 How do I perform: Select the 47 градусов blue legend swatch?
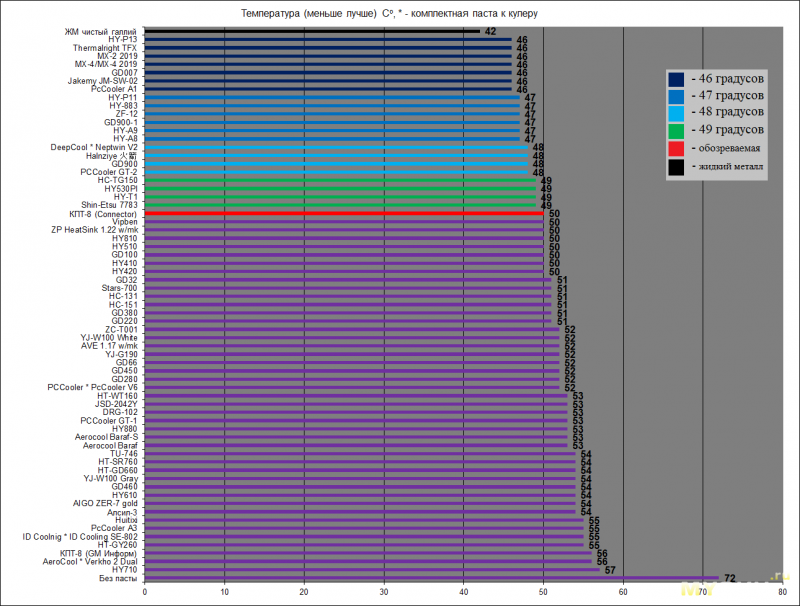(x=677, y=95)
